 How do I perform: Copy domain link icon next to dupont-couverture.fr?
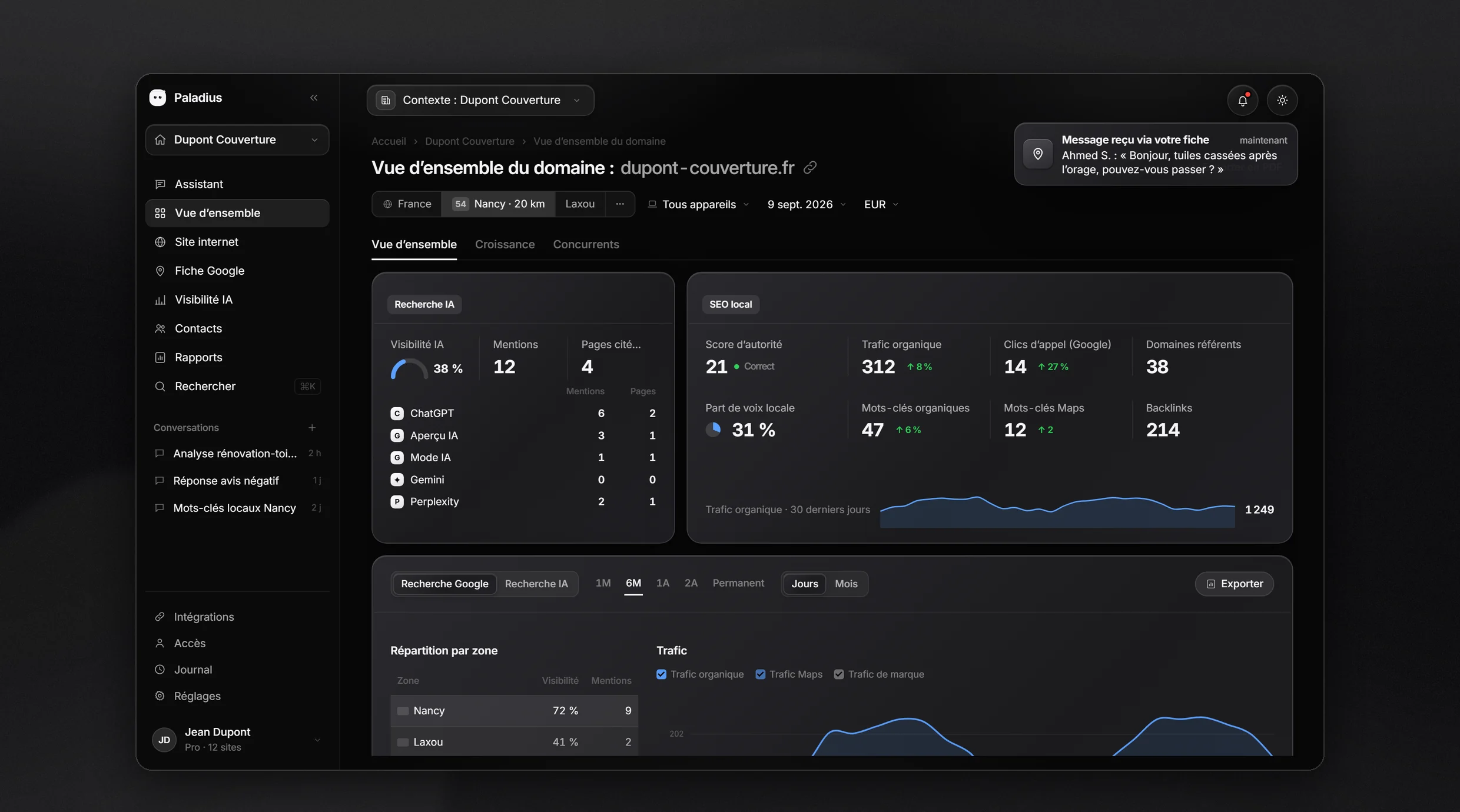(x=810, y=168)
